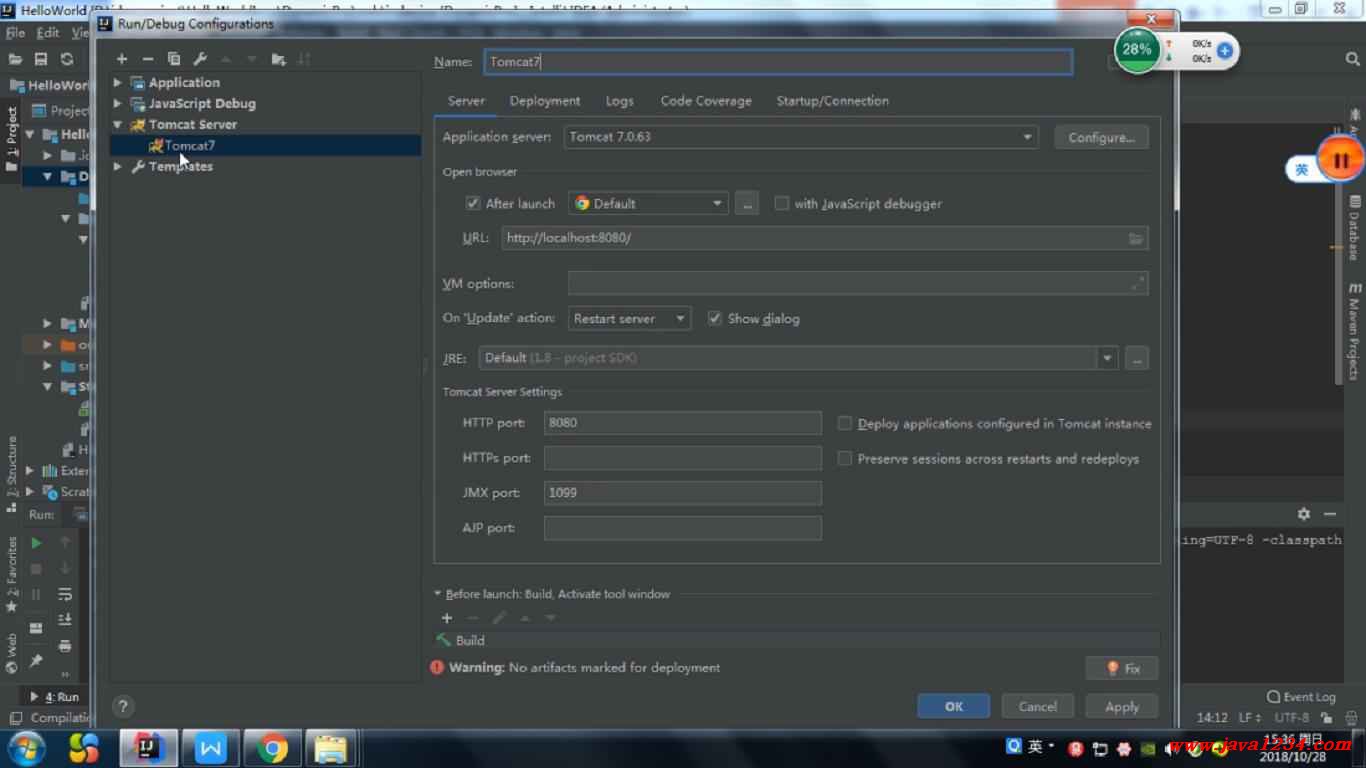Pin the Run tab with the pin icon
This screenshot has height=768, width=1366.
[x=36, y=661]
